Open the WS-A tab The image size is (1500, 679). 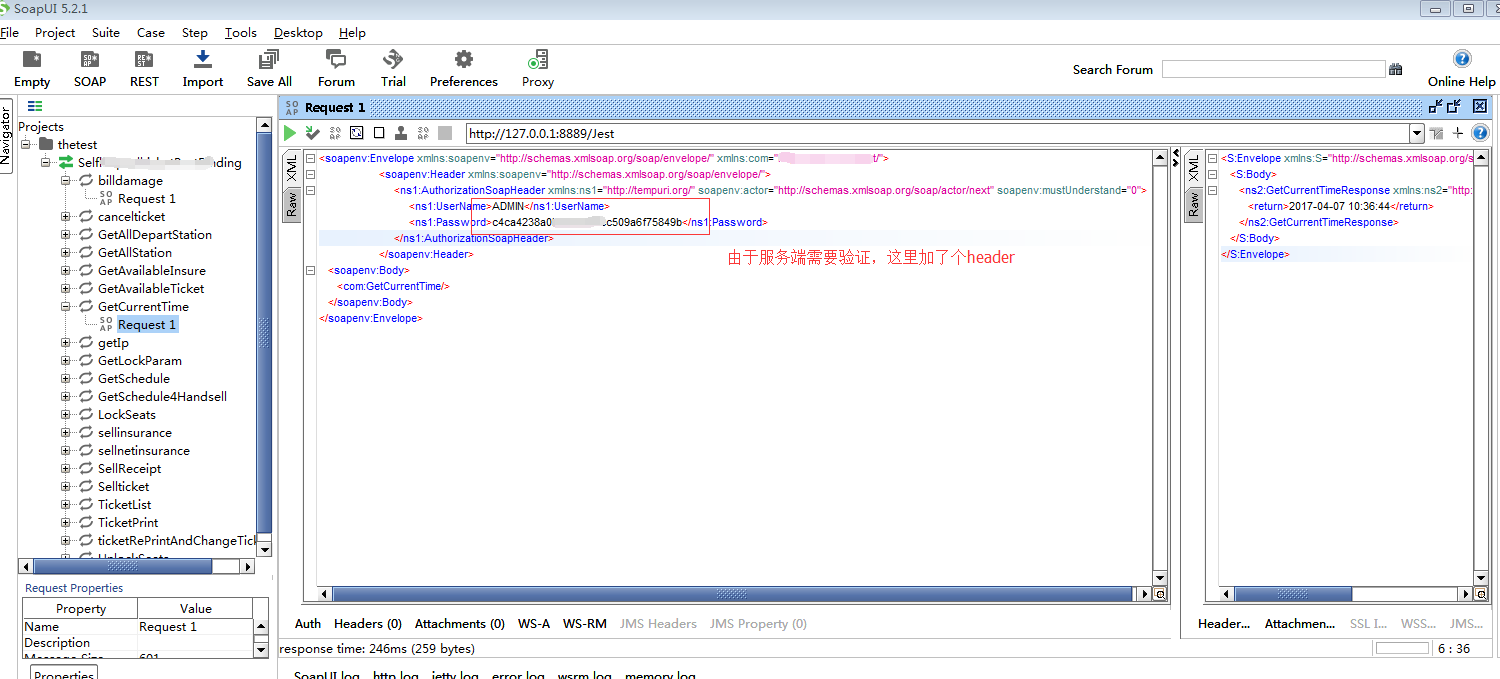[x=534, y=623]
